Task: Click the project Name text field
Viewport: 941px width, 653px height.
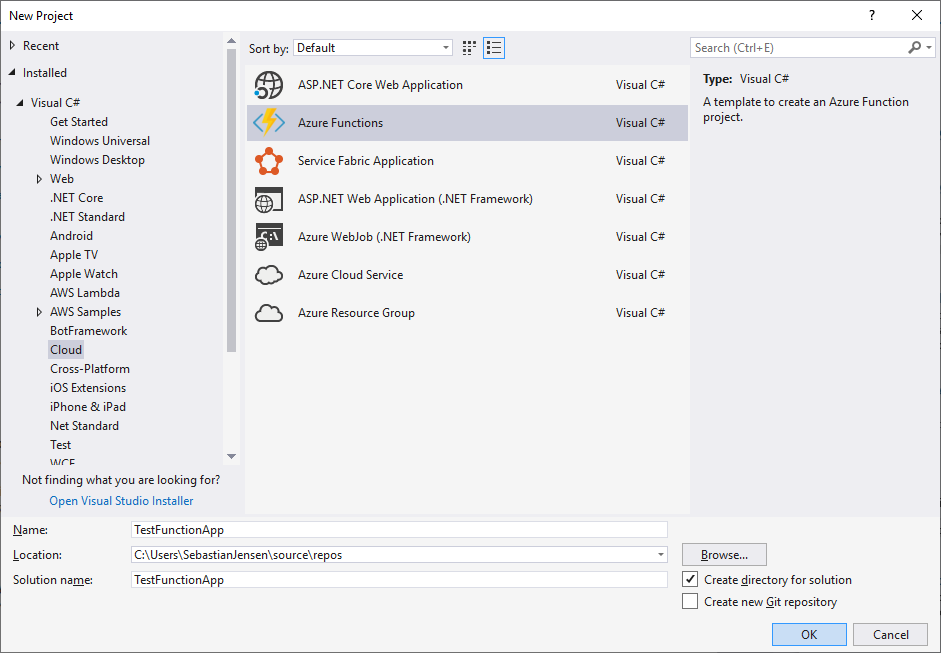Action: click(398, 530)
